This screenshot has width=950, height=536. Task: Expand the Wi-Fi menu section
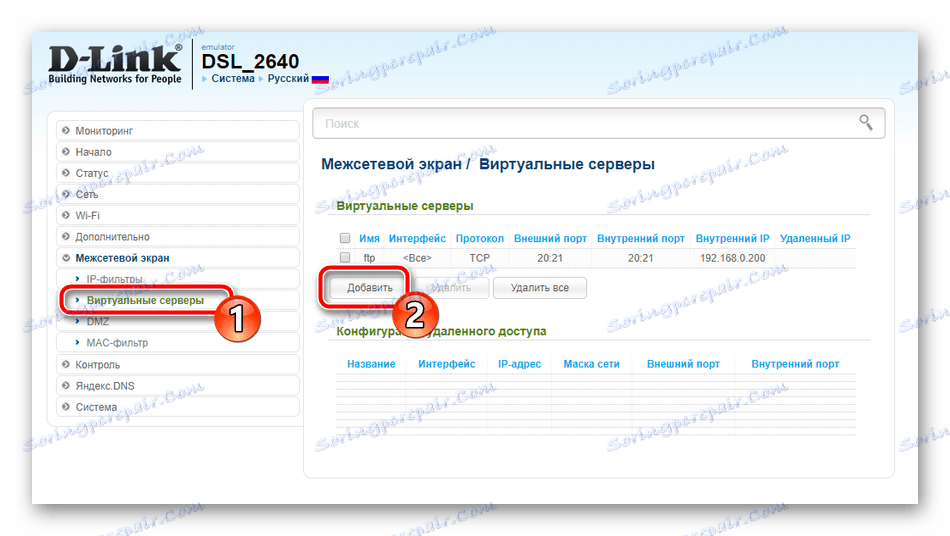tap(178, 215)
